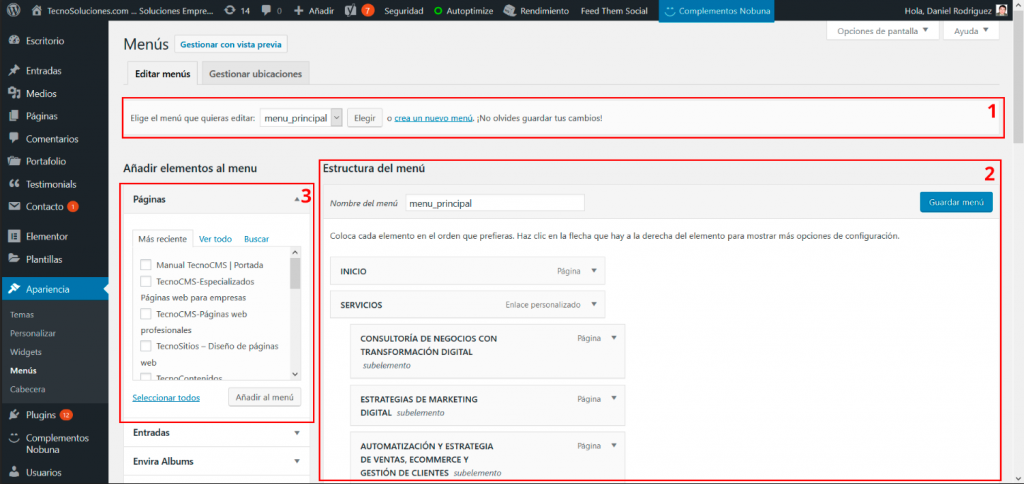This screenshot has height=484, width=1024.
Task: Switch to Gestionar ubicaciones tab
Action: coord(256,73)
